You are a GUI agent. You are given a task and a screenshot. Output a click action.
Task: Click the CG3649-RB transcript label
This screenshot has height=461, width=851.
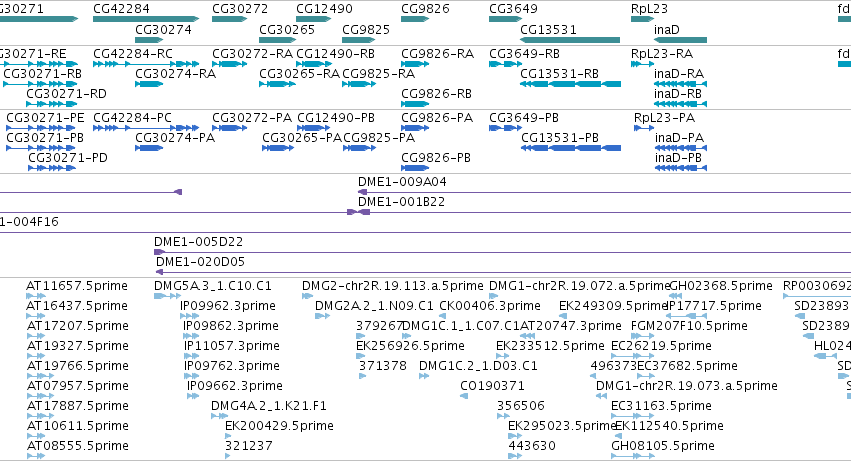click(524, 54)
